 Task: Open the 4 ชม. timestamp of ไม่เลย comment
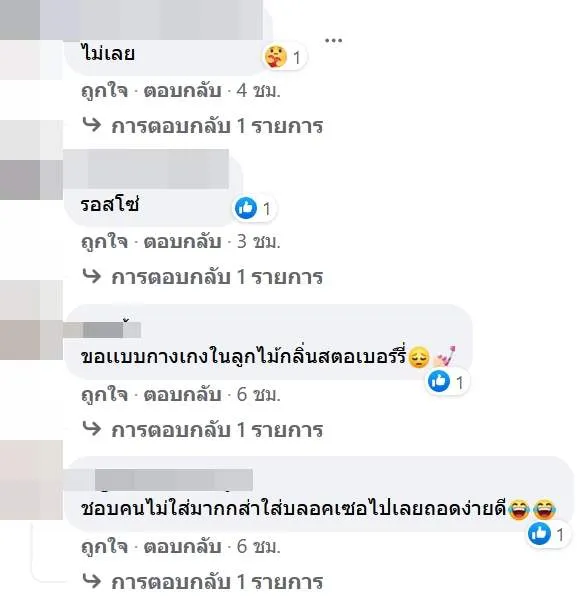click(259, 91)
